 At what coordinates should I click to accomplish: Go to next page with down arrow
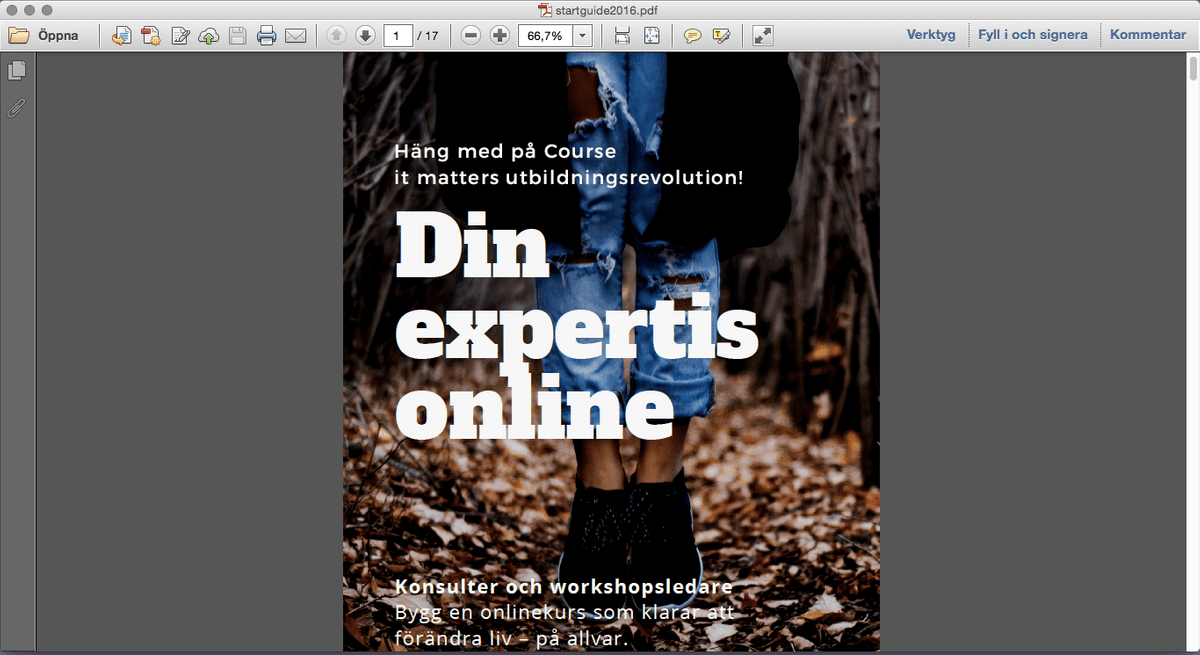pyautogui.click(x=365, y=36)
